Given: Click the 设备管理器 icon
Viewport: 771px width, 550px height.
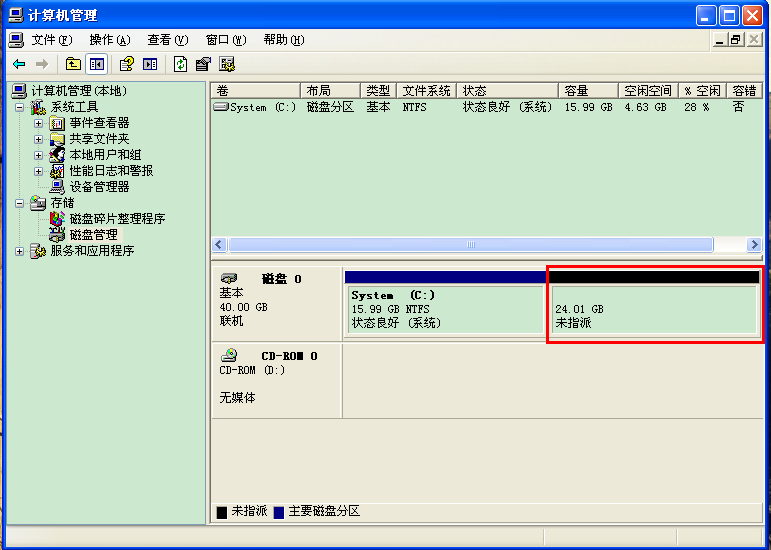Looking at the screenshot, I should pyautogui.click(x=57, y=187).
